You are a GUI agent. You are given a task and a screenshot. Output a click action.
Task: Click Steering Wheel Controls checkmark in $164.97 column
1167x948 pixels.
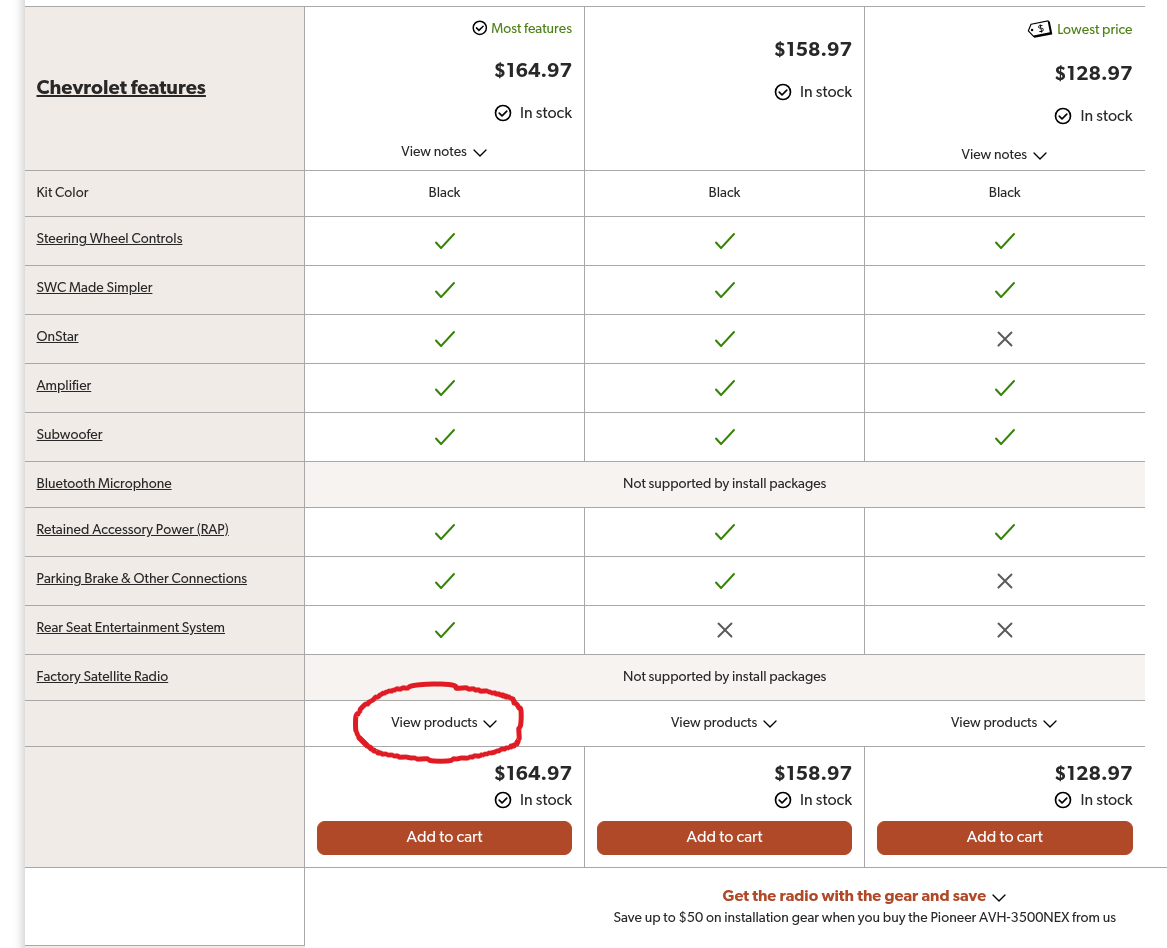(x=444, y=241)
